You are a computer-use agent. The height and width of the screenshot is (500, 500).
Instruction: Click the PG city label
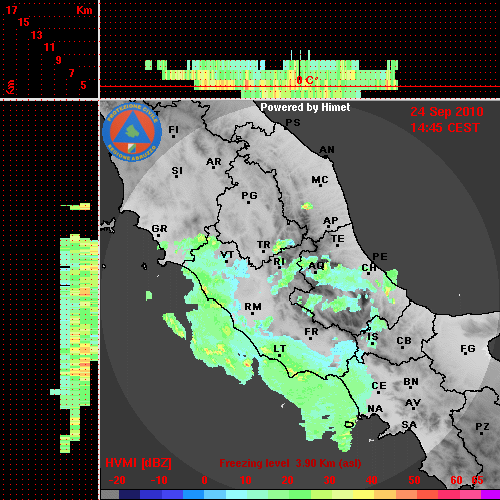tap(249, 195)
